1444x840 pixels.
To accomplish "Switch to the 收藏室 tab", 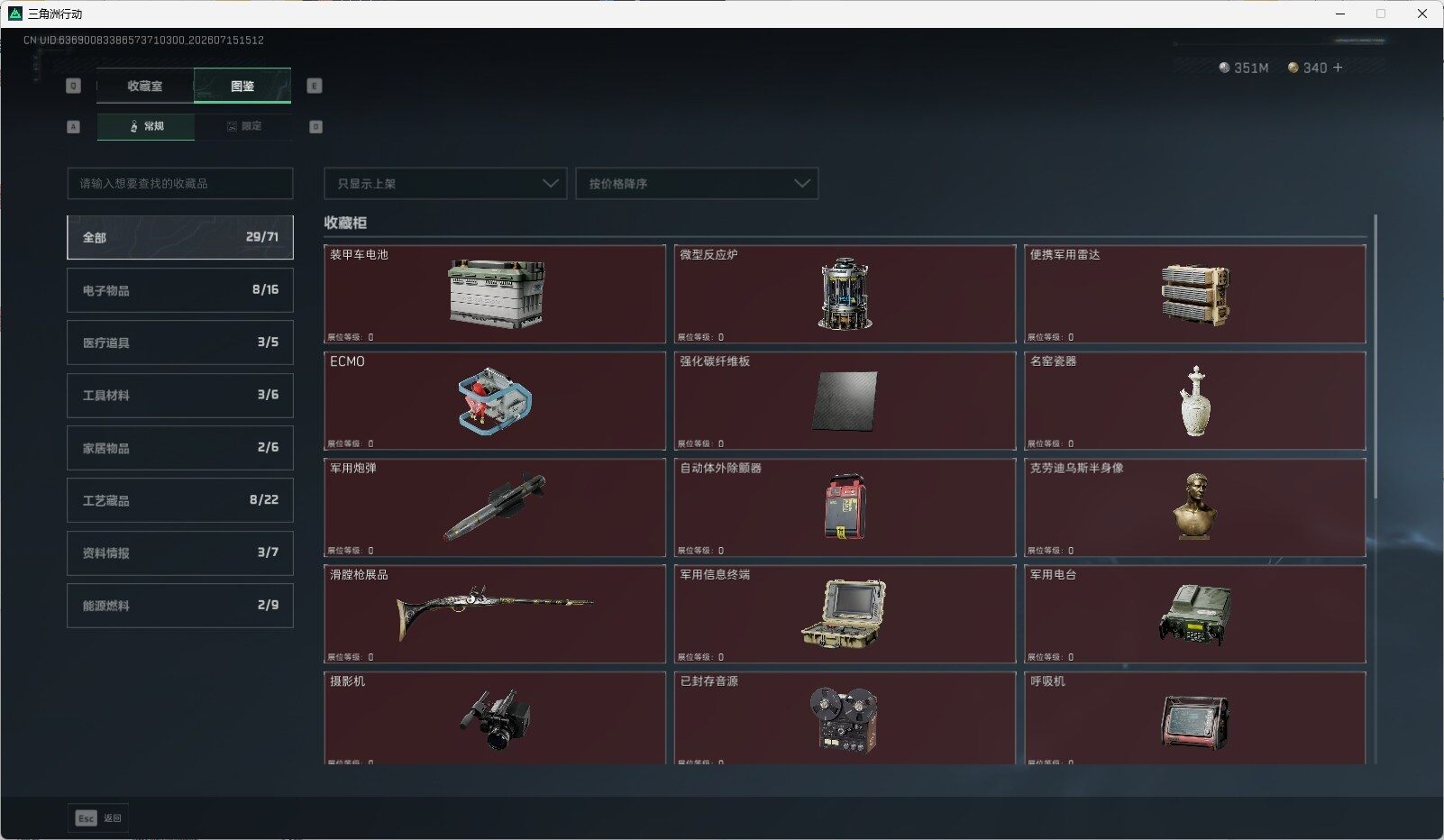I will pyautogui.click(x=145, y=87).
